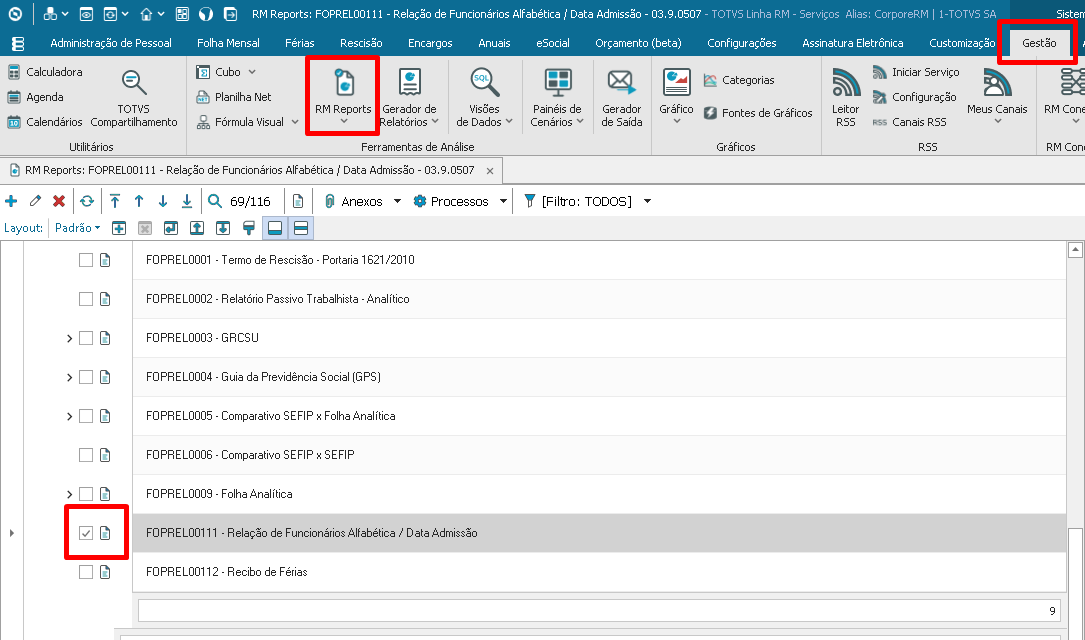The height and width of the screenshot is (640, 1085).
Task: Click the layout paint roller icon
Action: [249, 228]
